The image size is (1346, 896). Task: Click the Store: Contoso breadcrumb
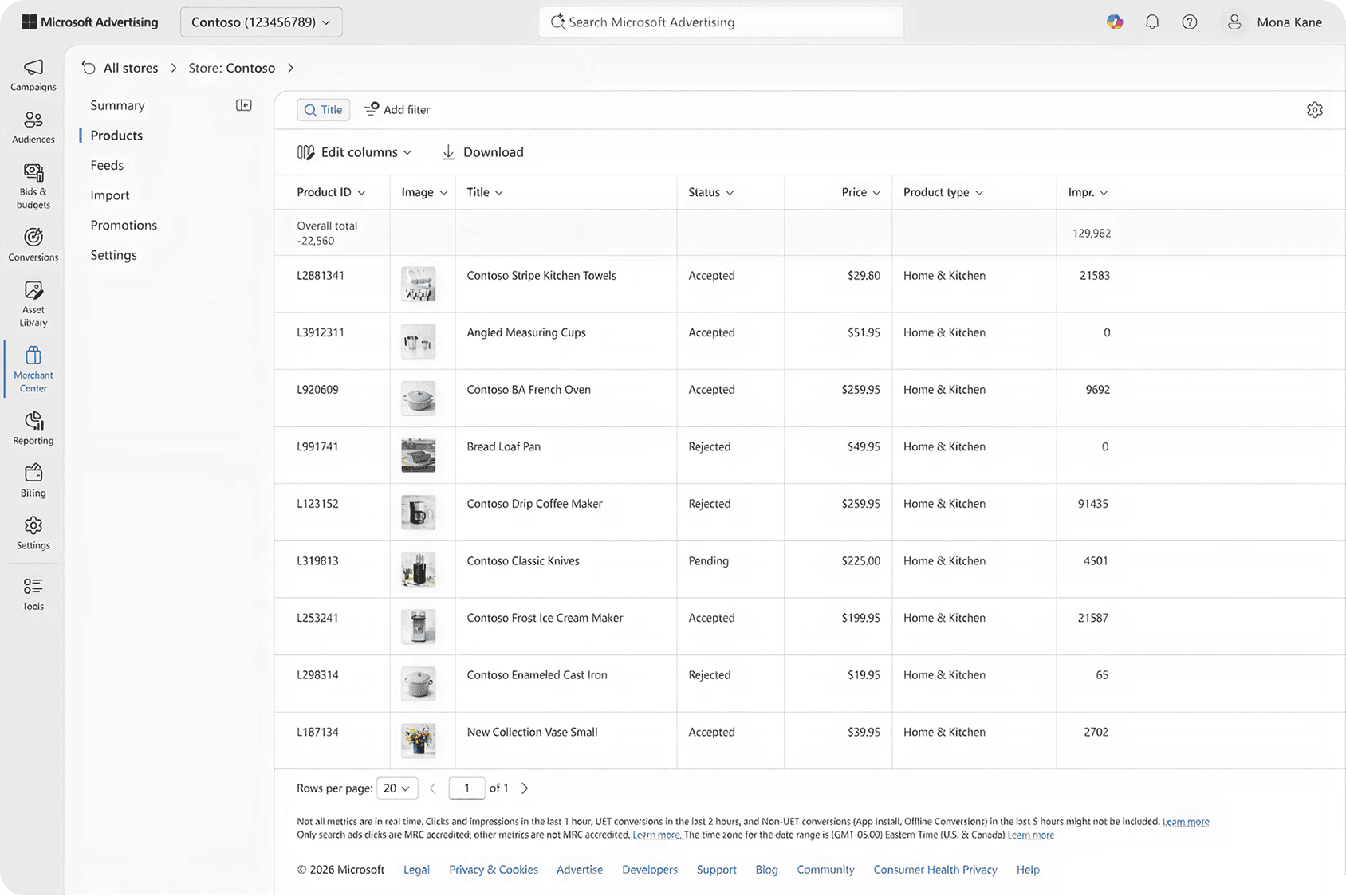point(232,68)
